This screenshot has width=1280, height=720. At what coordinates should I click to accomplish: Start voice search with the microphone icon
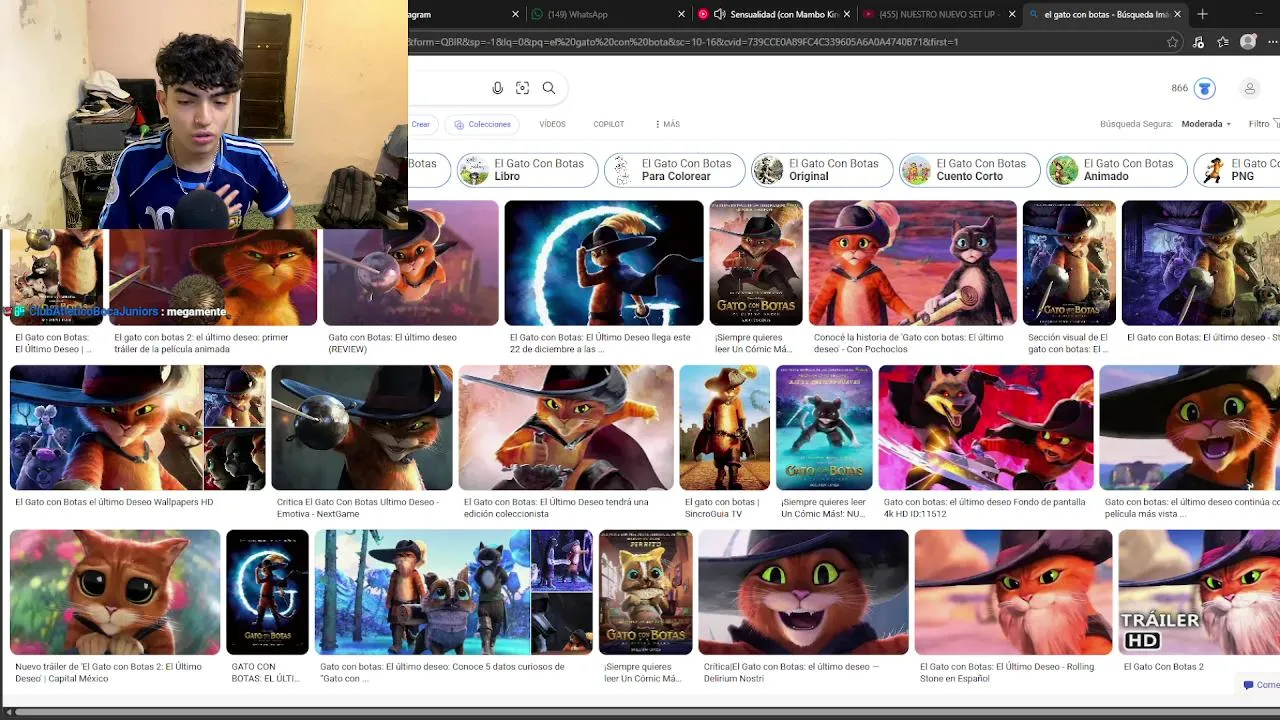coord(497,88)
